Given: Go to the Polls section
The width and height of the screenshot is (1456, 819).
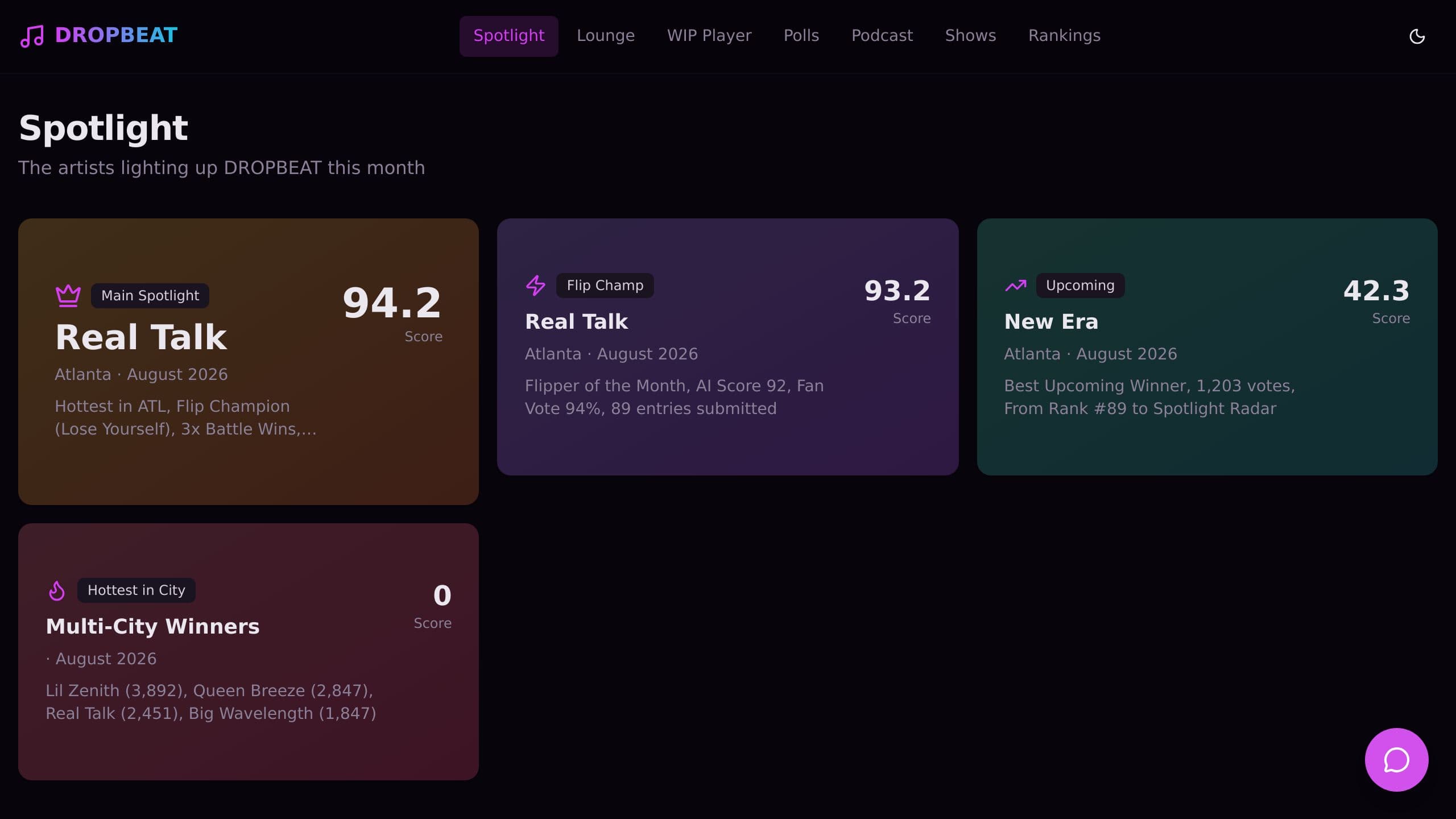Looking at the screenshot, I should pos(801,36).
